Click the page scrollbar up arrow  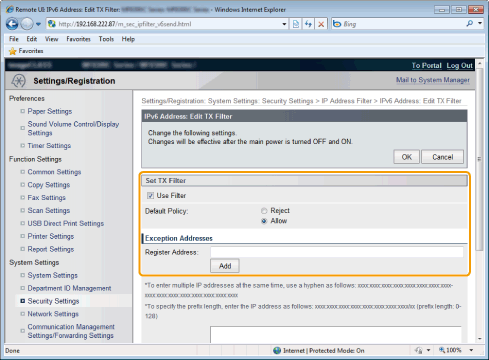pos(480,63)
